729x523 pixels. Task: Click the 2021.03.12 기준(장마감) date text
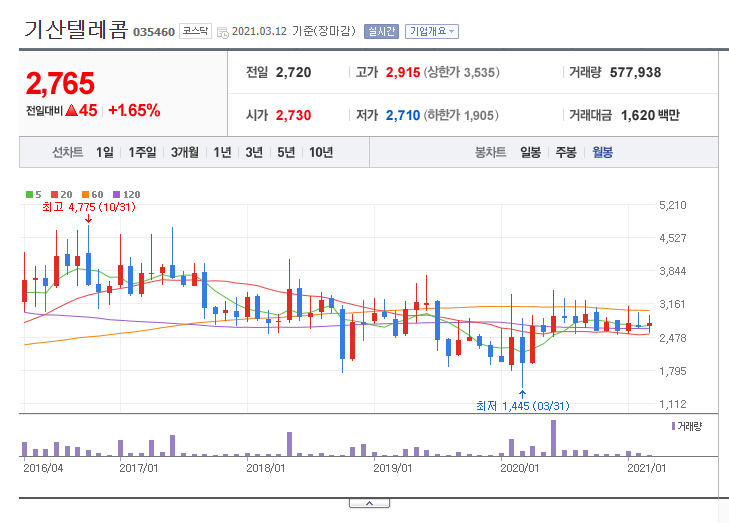tap(293, 31)
